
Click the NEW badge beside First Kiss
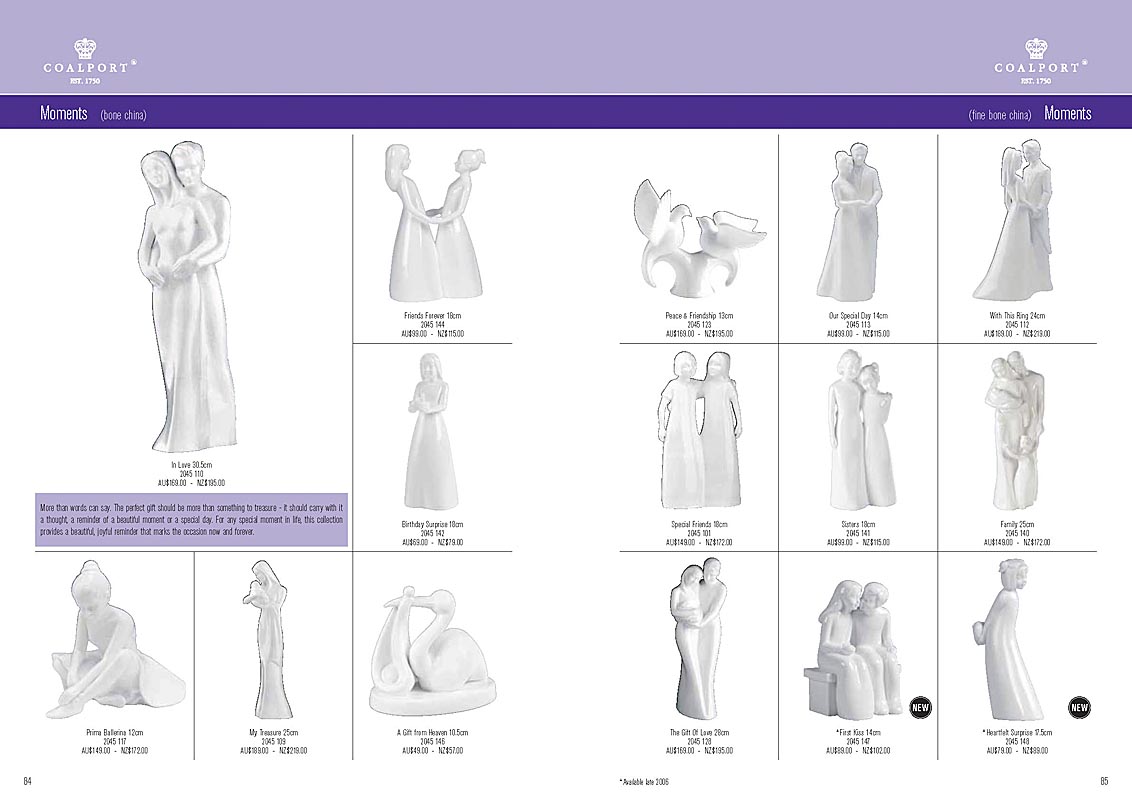tap(920, 708)
